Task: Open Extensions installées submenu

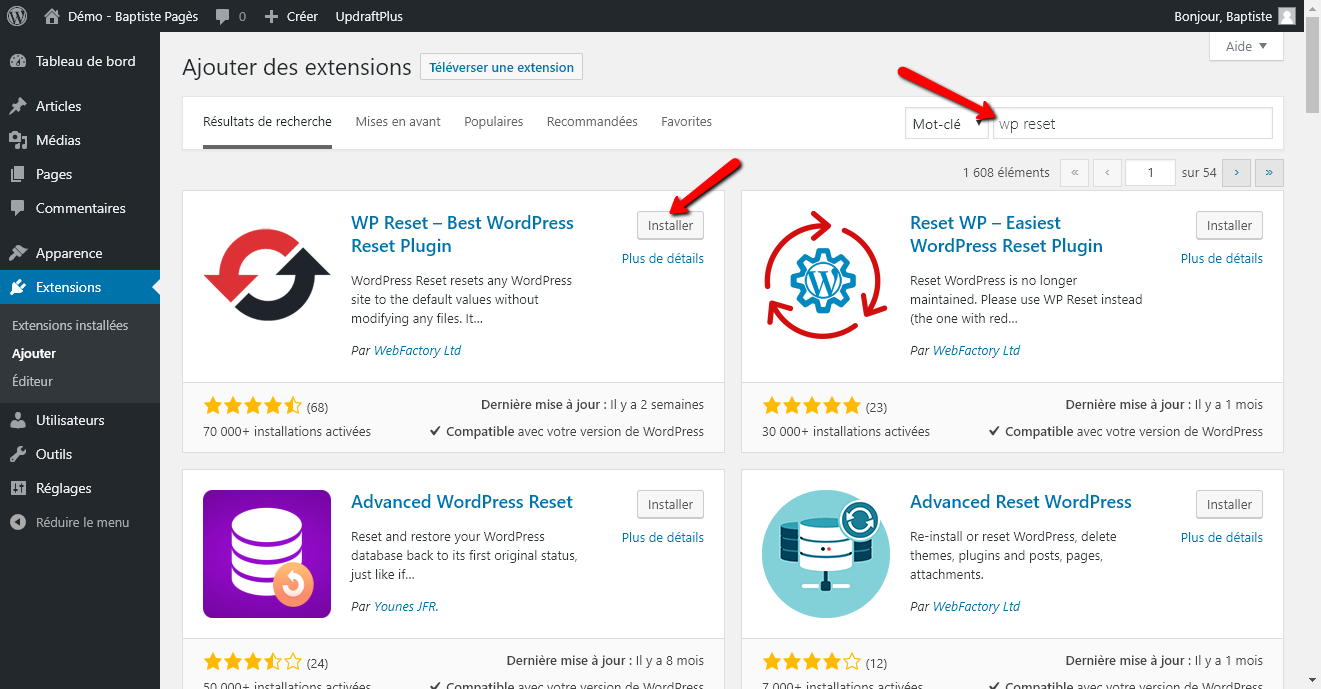Action: (70, 325)
